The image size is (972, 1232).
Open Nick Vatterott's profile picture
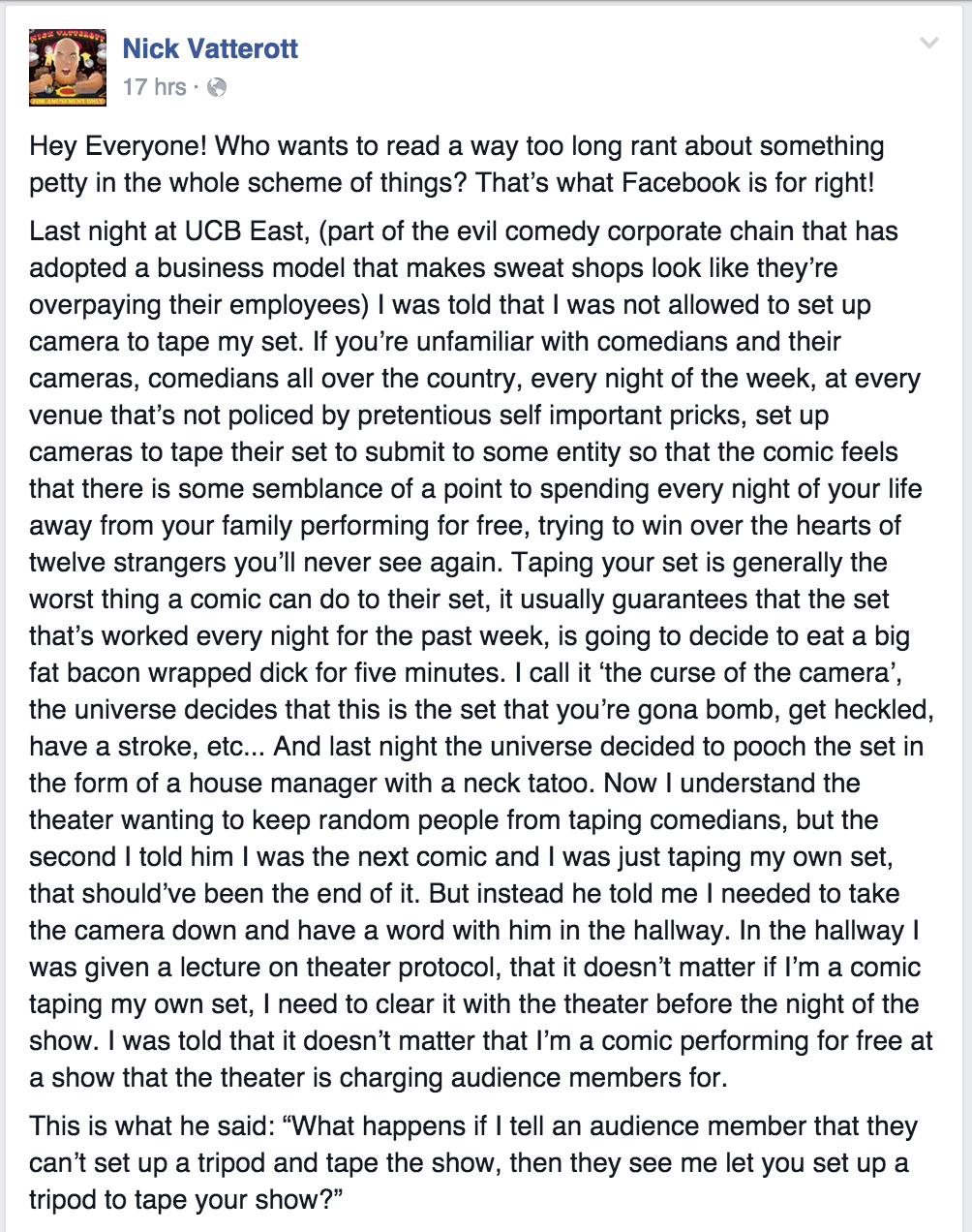click(x=67, y=66)
